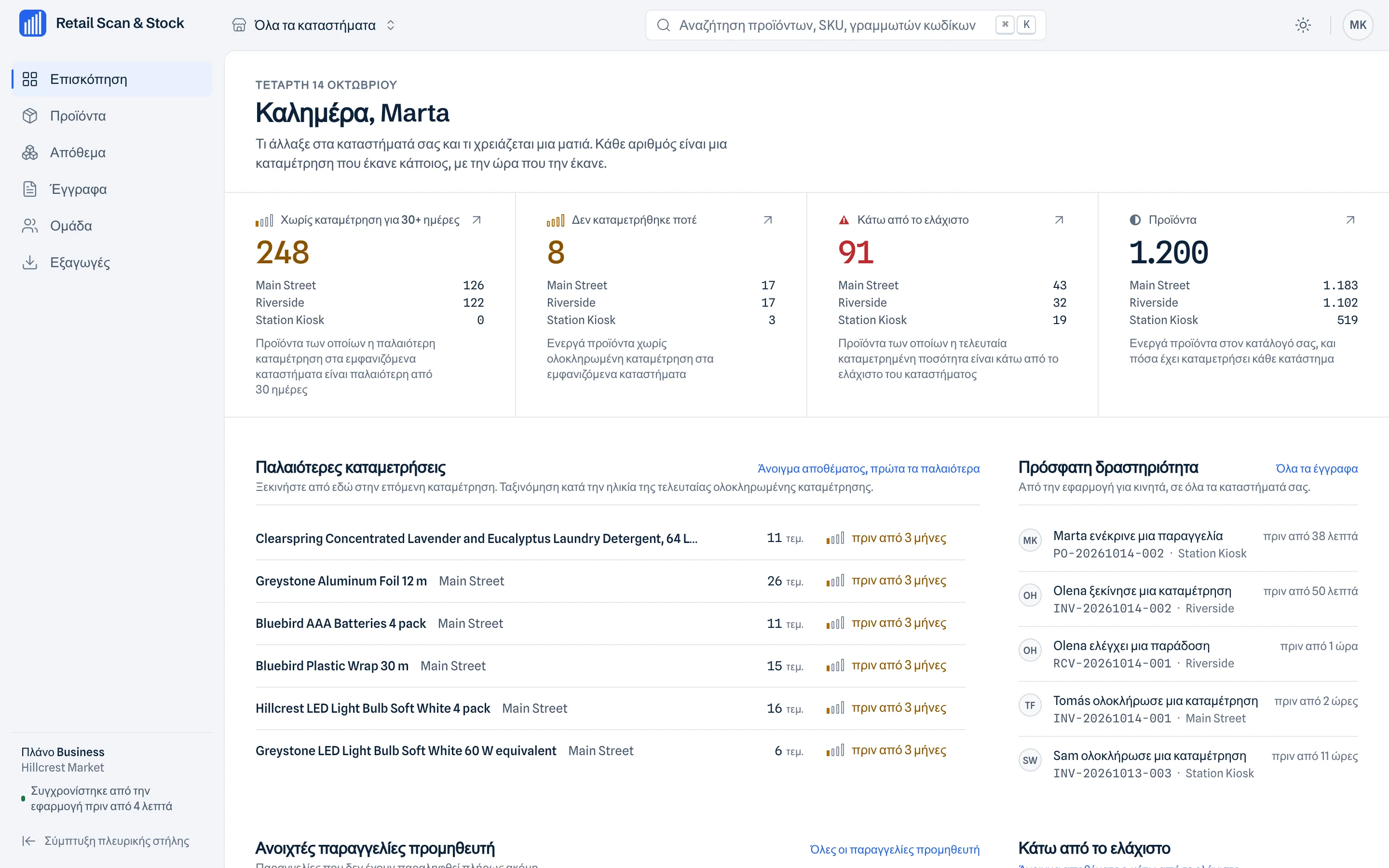Click the bar icon beside Δεν καταμετρήθηκε ποτέ
Screen dimensions: 1389x868
[x=556, y=220]
